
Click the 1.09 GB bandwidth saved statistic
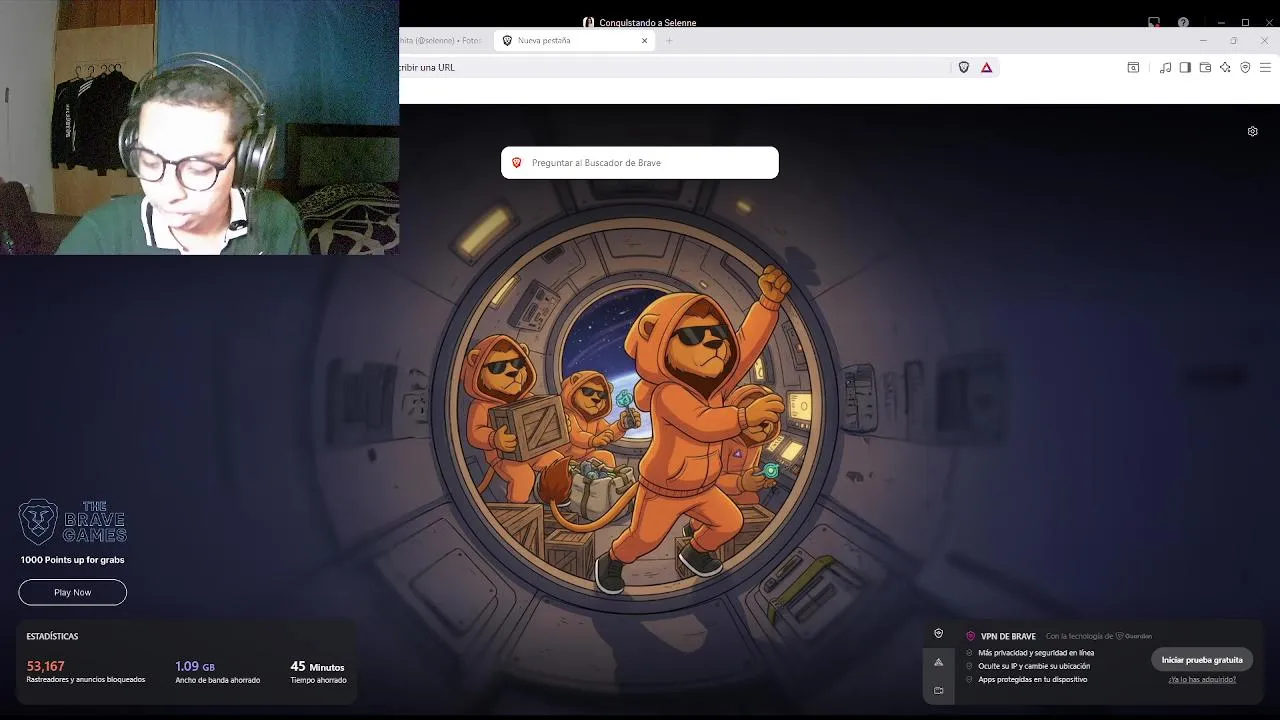click(x=217, y=672)
